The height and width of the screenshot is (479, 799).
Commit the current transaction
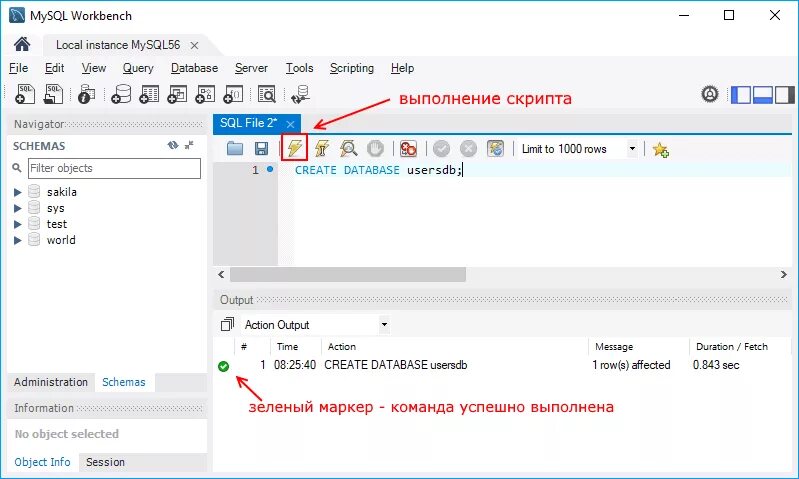(441, 148)
